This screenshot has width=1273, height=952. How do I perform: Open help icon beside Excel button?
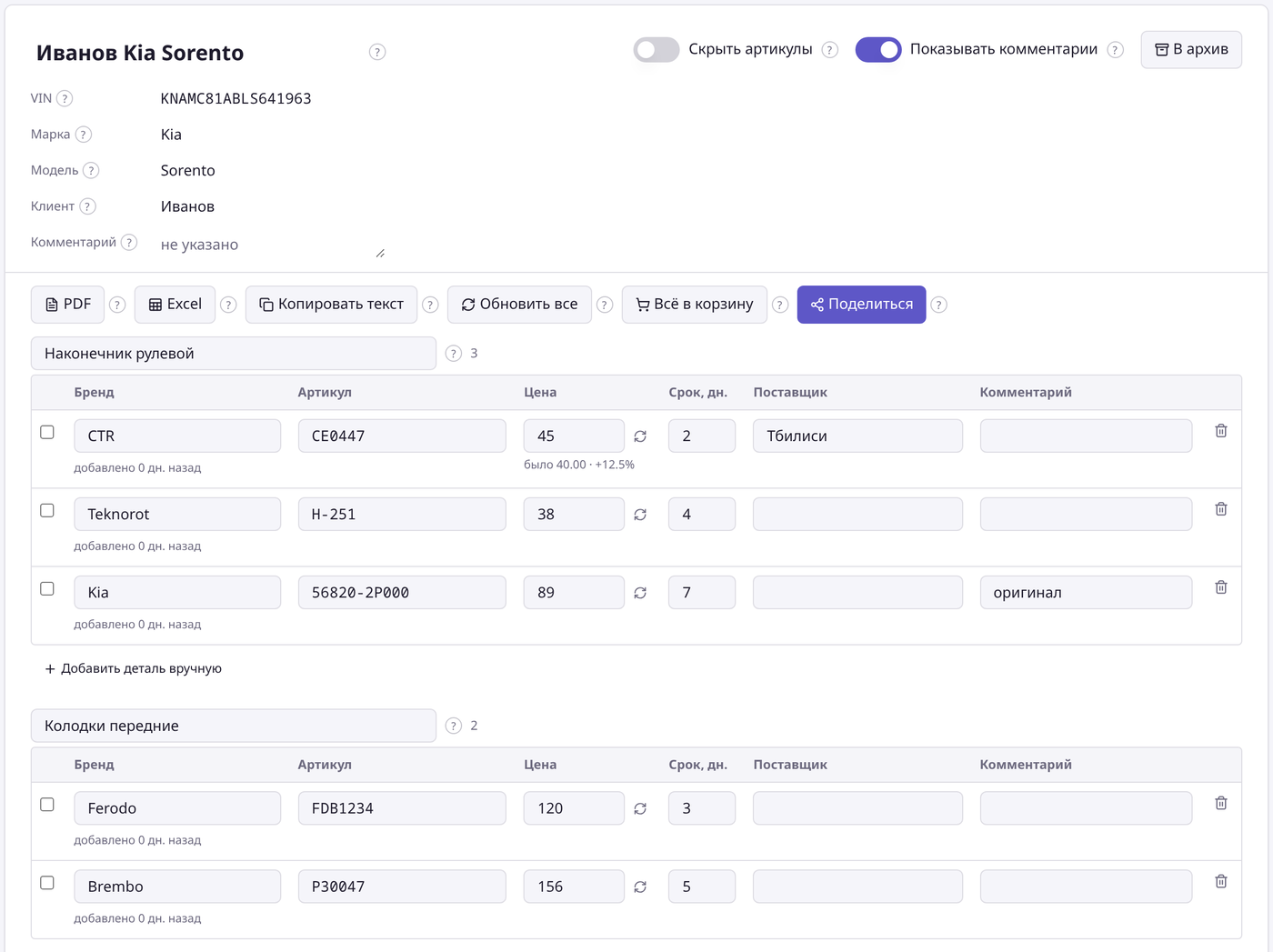(228, 305)
